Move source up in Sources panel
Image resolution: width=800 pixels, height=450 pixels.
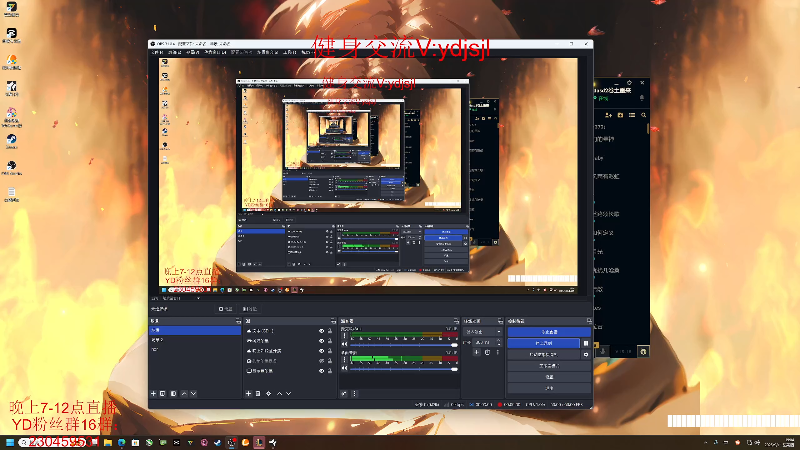279,393
